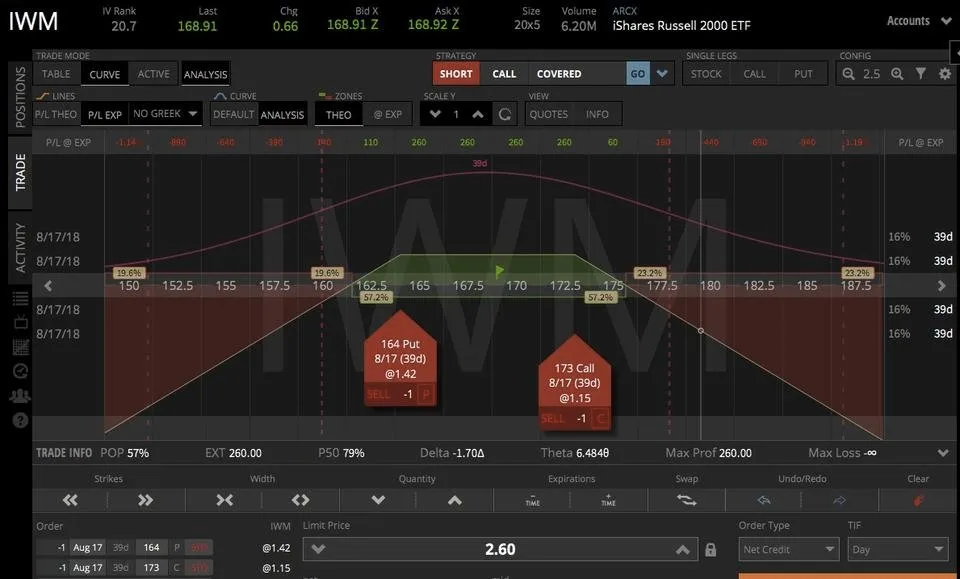Add a single leg STOCK
The height and width of the screenshot is (579, 960).
[706, 74]
